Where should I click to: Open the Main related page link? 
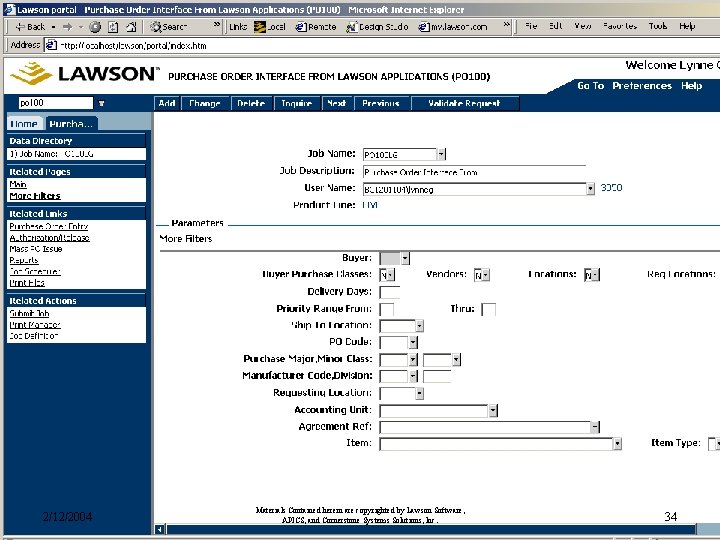pyautogui.click(x=18, y=184)
